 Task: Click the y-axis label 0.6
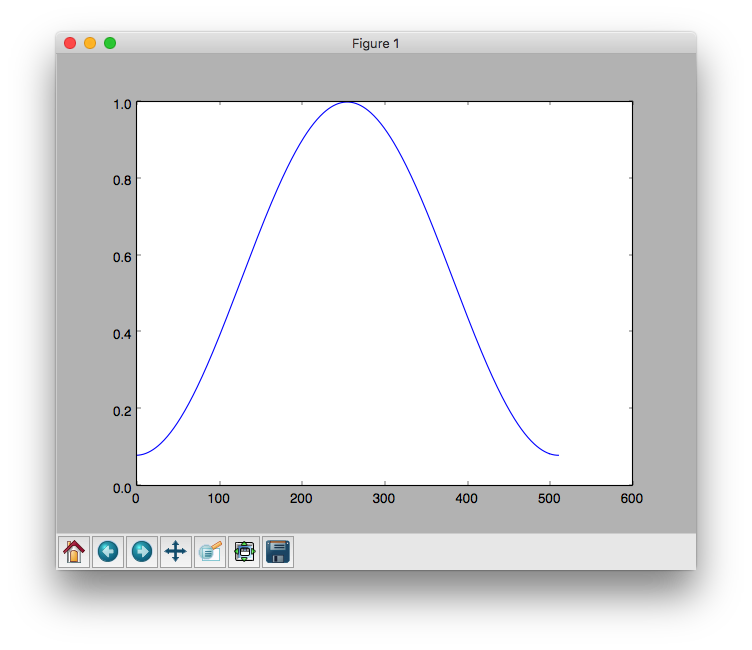122,257
